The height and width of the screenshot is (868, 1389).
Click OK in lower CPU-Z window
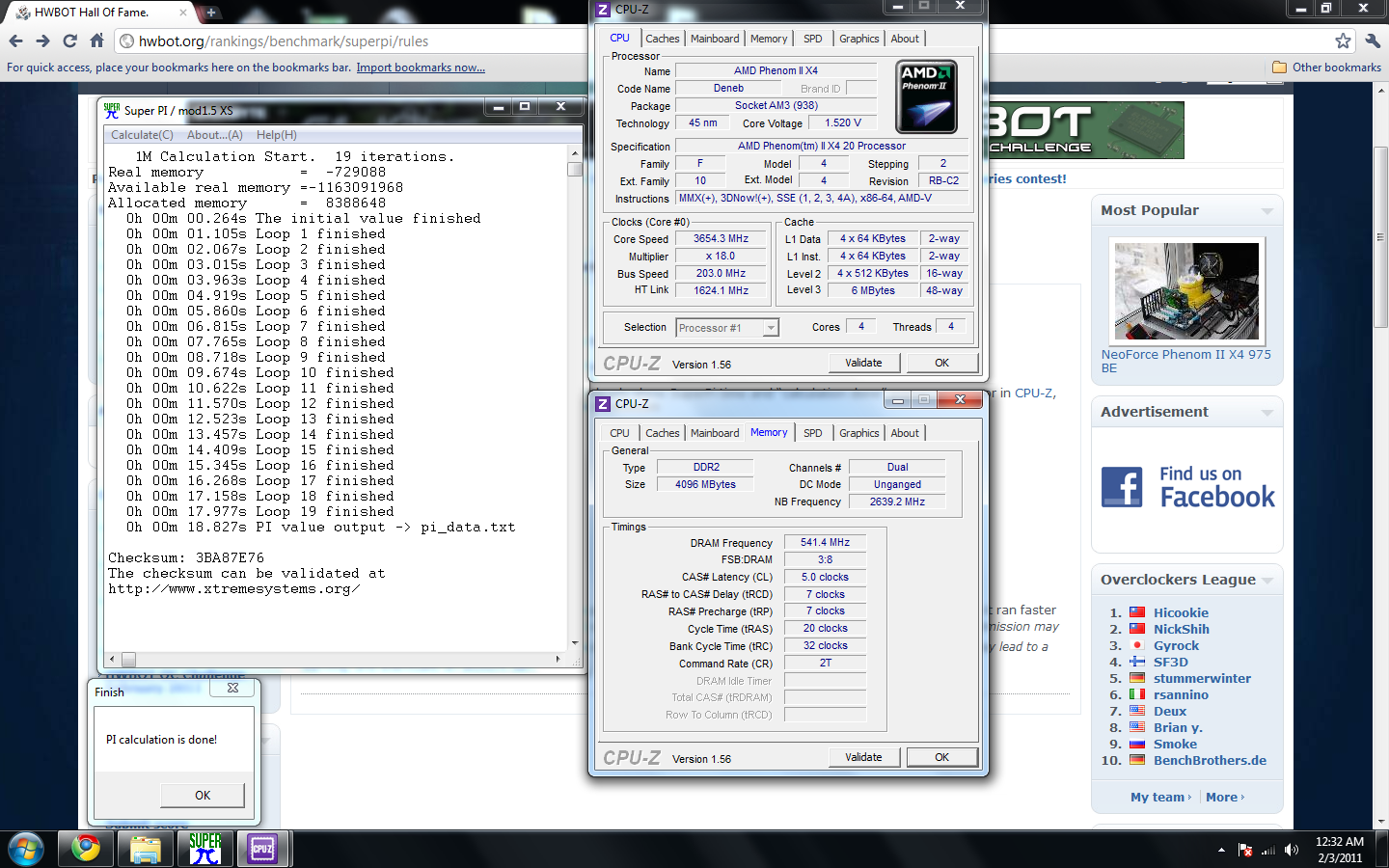point(941,757)
